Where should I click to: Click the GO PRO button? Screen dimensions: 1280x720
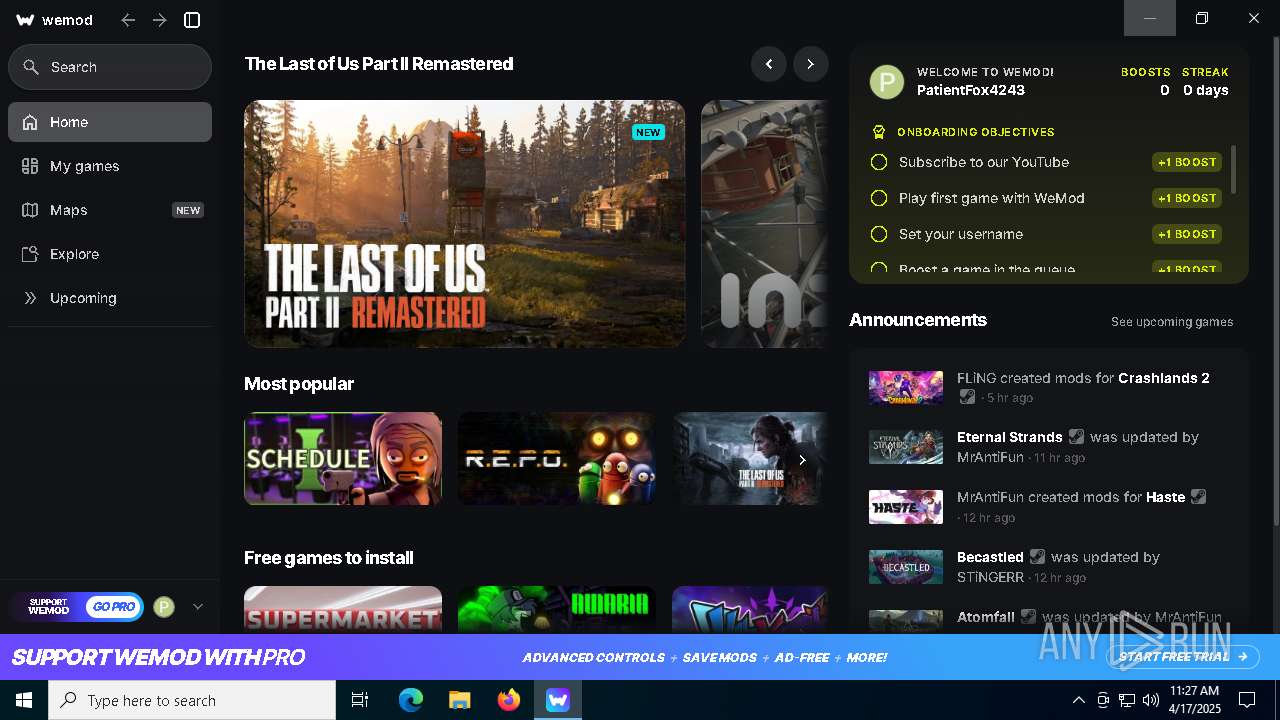[x=113, y=606]
